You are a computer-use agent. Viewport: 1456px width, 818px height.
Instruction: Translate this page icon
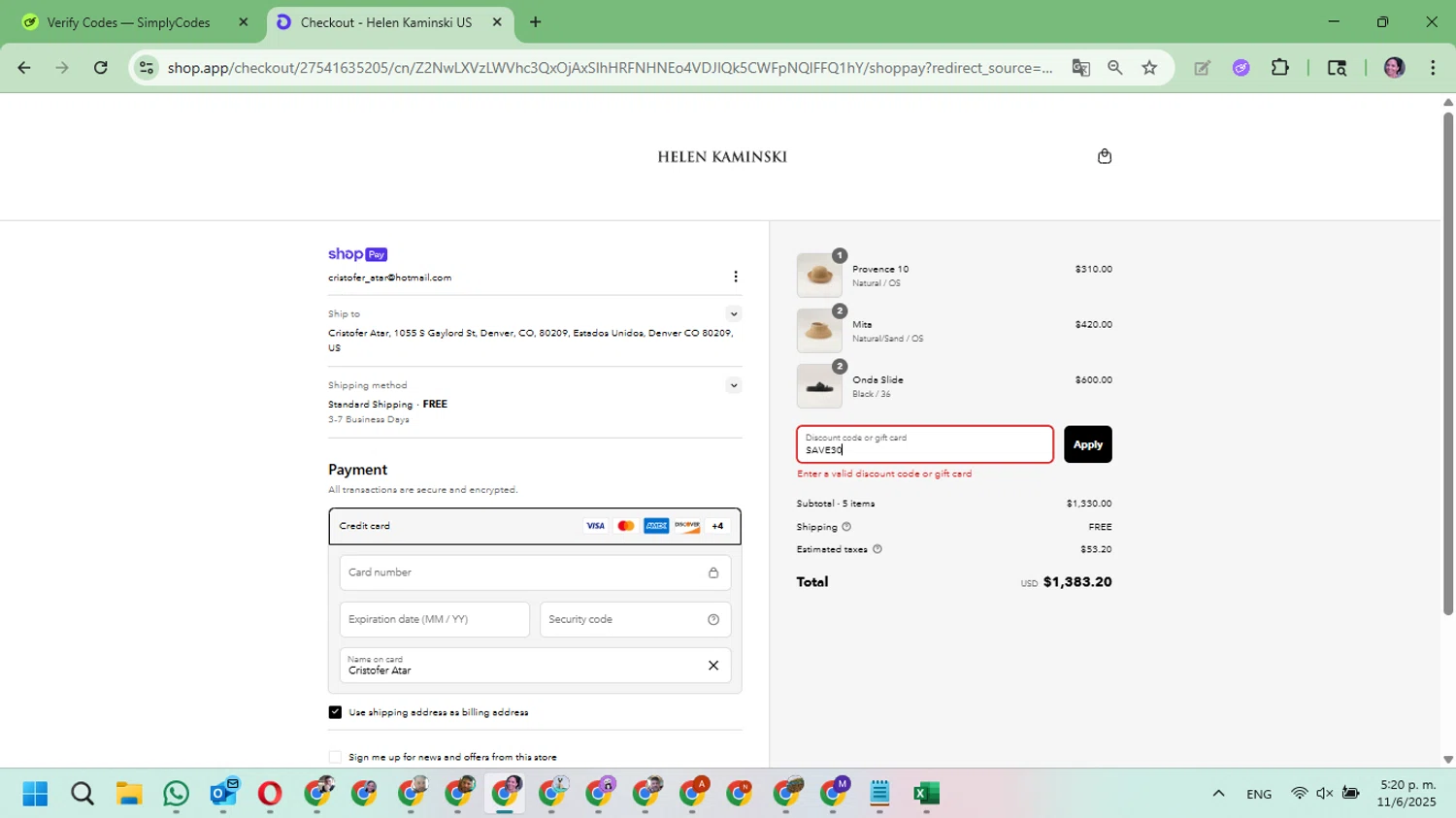(x=1080, y=67)
